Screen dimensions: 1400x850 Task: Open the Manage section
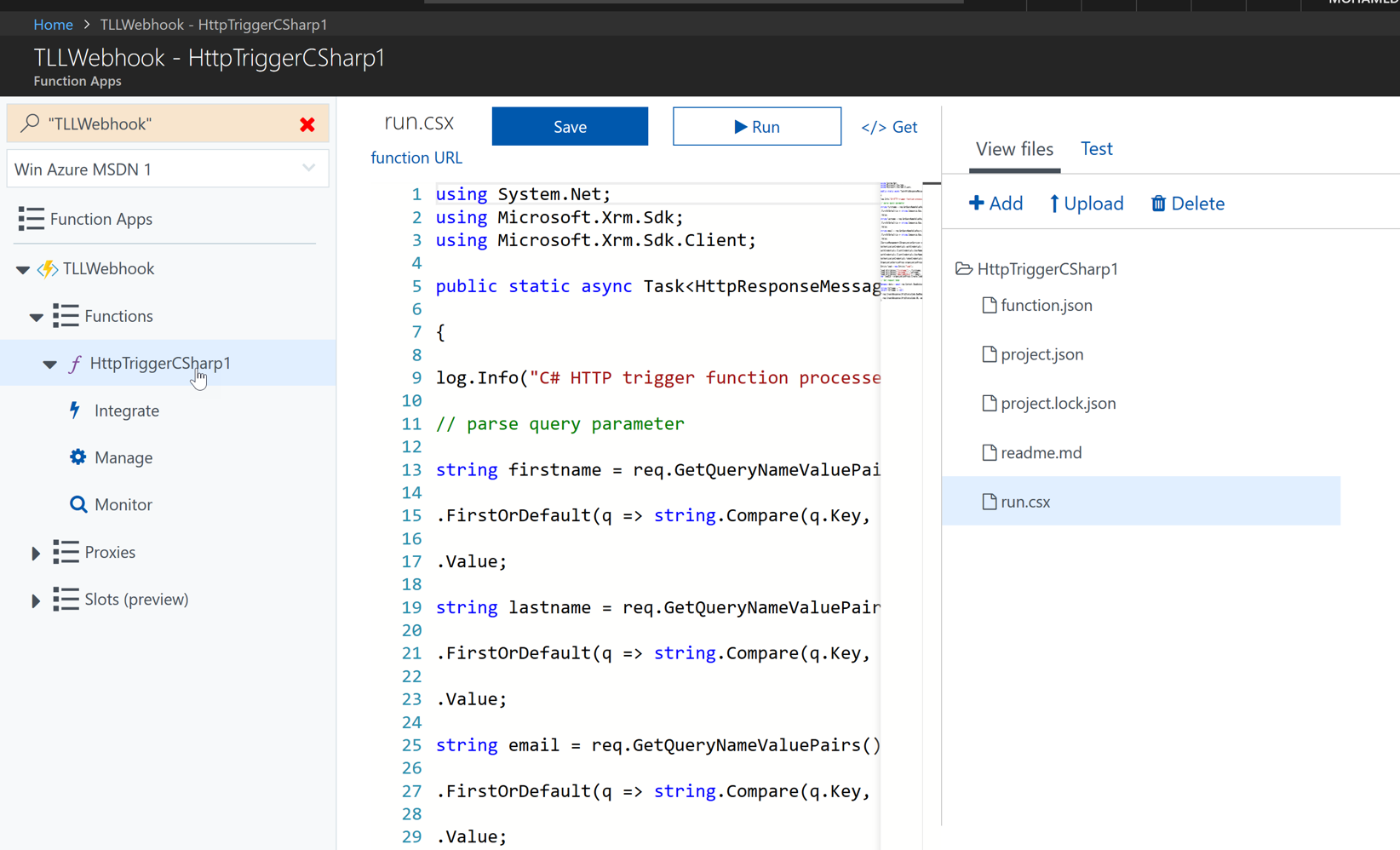pyautogui.click(x=123, y=457)
